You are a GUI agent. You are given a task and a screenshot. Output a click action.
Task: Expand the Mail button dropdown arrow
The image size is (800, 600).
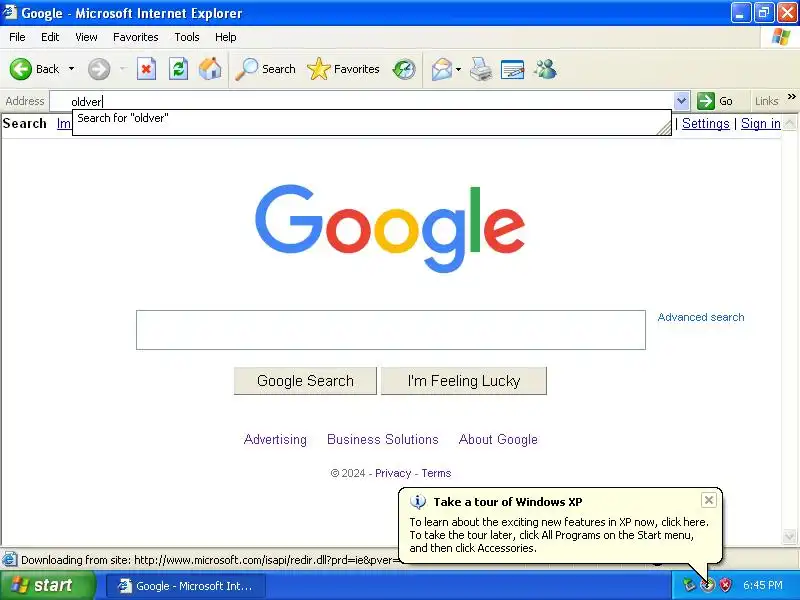tap(458, 69)
